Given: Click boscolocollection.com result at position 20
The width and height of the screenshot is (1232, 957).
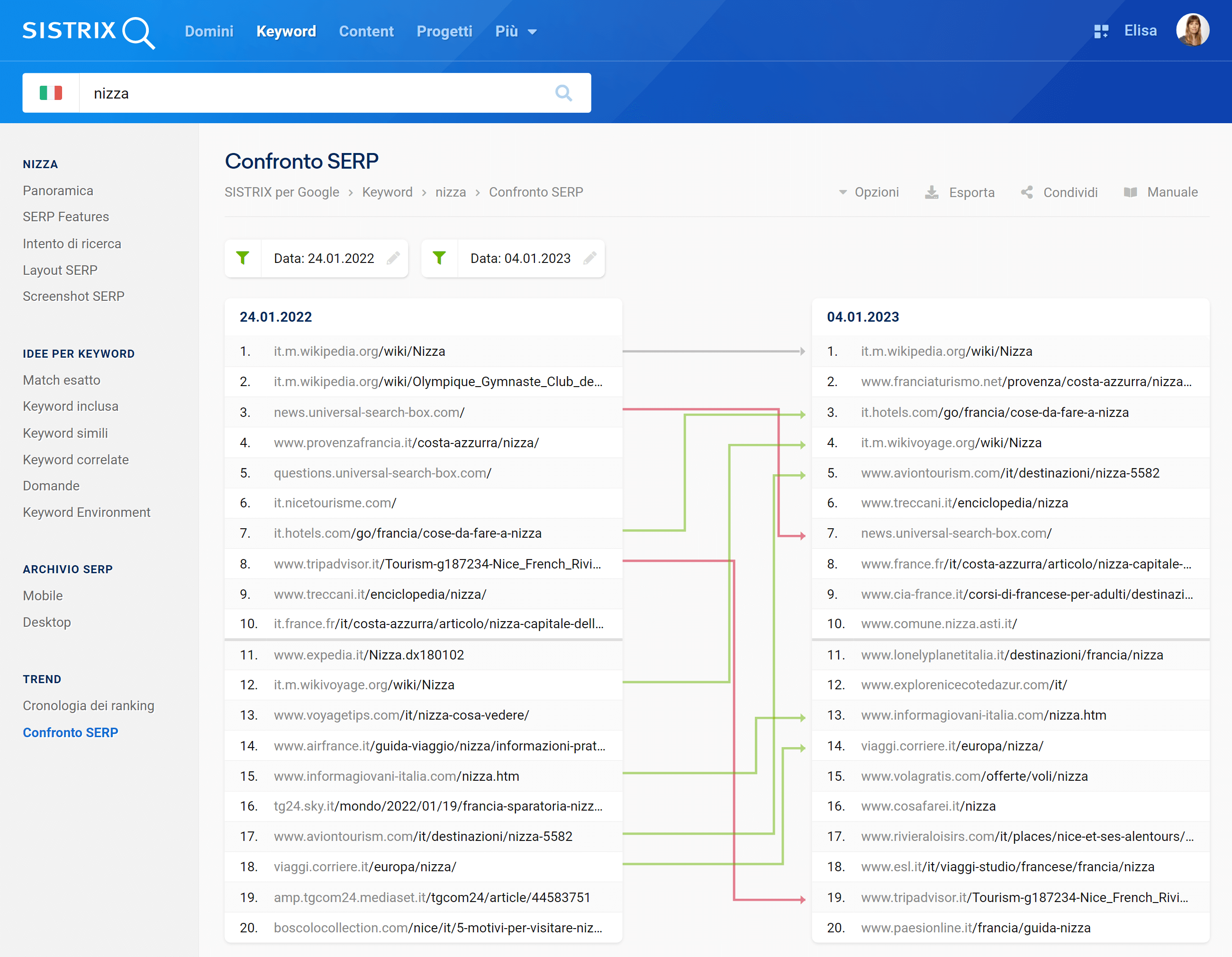Looking at the screenshot, I should click(x=438, y=928).
